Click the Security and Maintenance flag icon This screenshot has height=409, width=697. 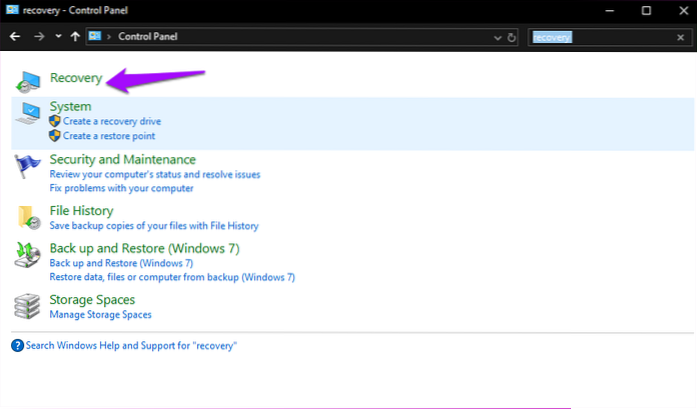(x=28, y=166)
